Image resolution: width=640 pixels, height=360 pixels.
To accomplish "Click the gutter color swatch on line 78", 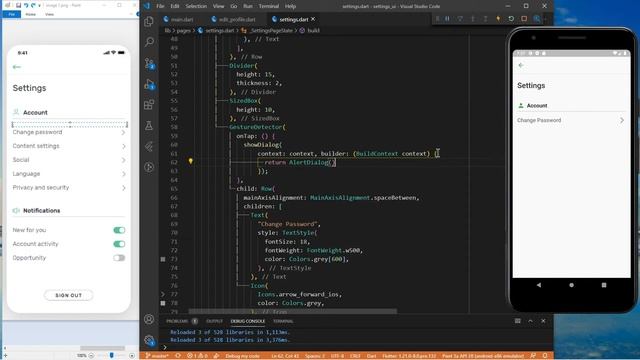I will (x=163, y=303).
